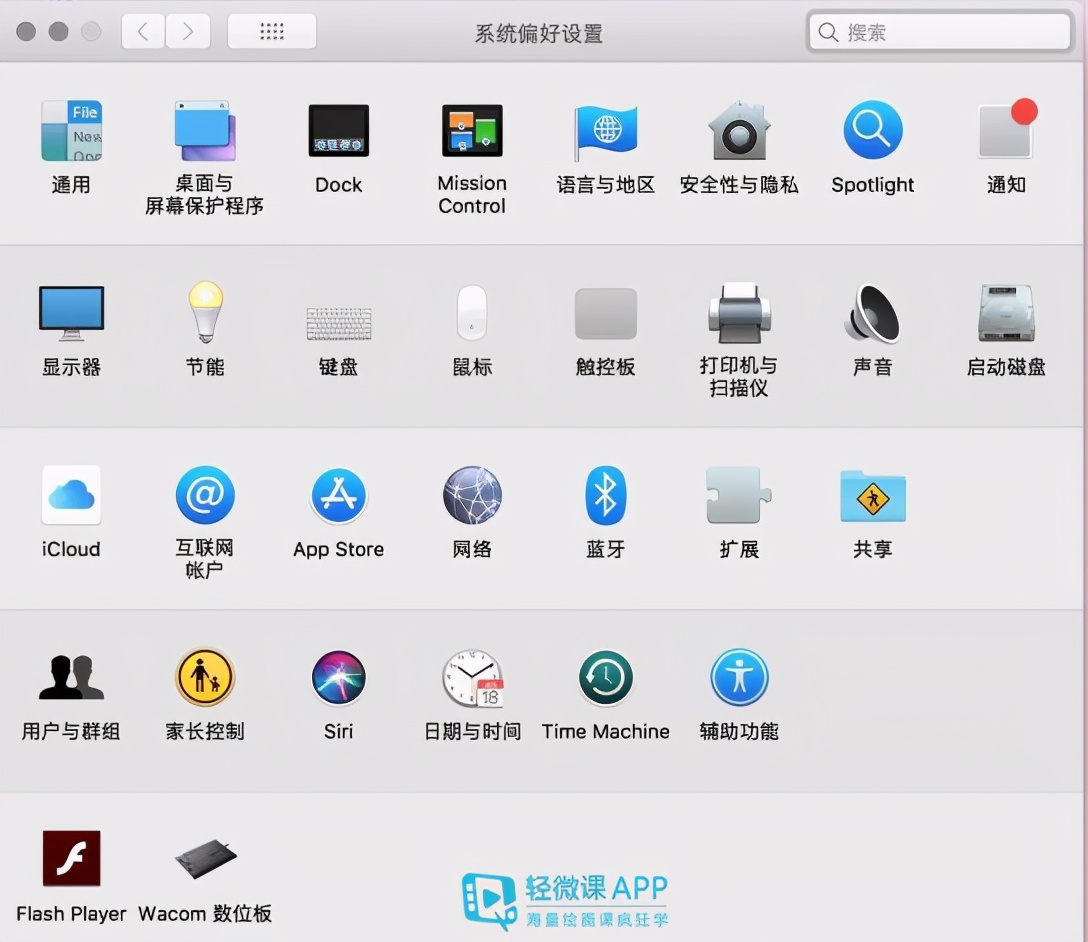Click the red close window button
The height and width of the screenshot is (942, 1088).
[x=26, y=31]
